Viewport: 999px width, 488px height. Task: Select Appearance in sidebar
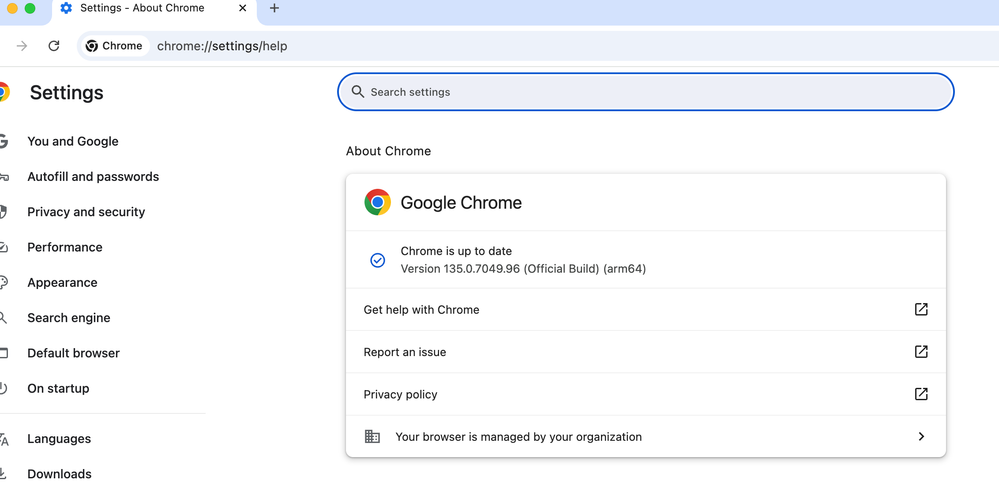pos(62,283)
